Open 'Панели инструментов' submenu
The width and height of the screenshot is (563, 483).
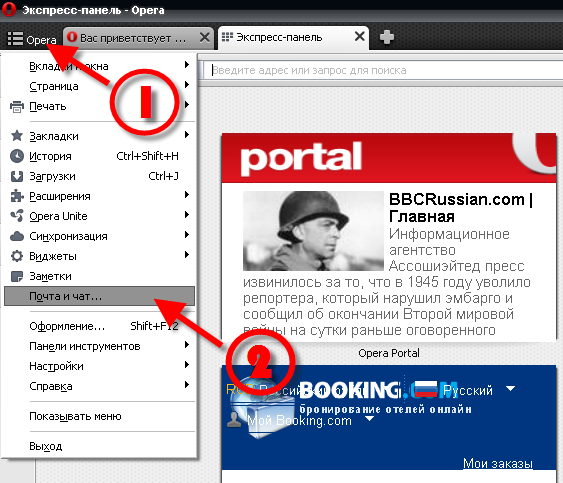[100, 347]
